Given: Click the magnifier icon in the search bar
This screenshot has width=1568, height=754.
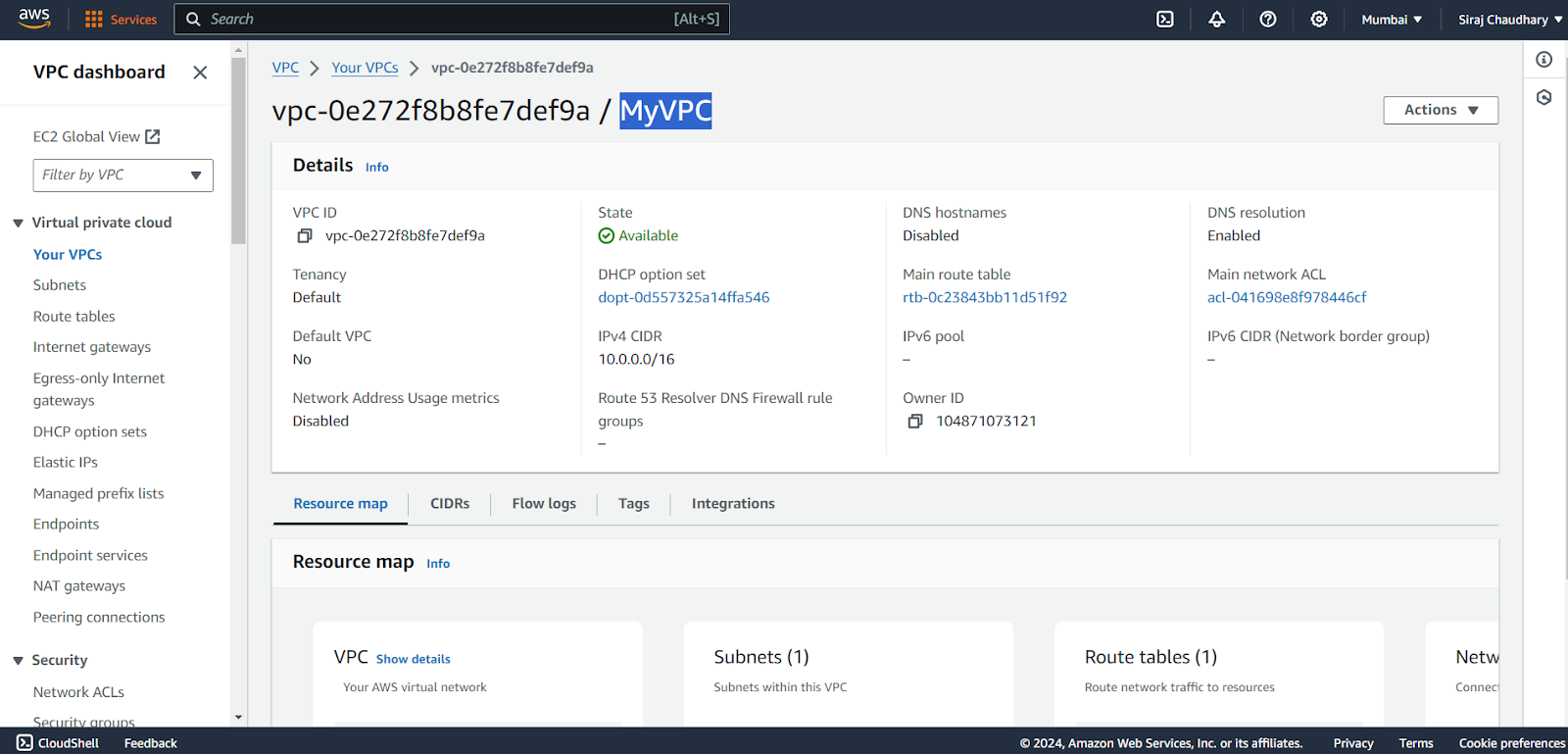Looking at the screenshot, I should pyautogui.click(x=193, y=20).
